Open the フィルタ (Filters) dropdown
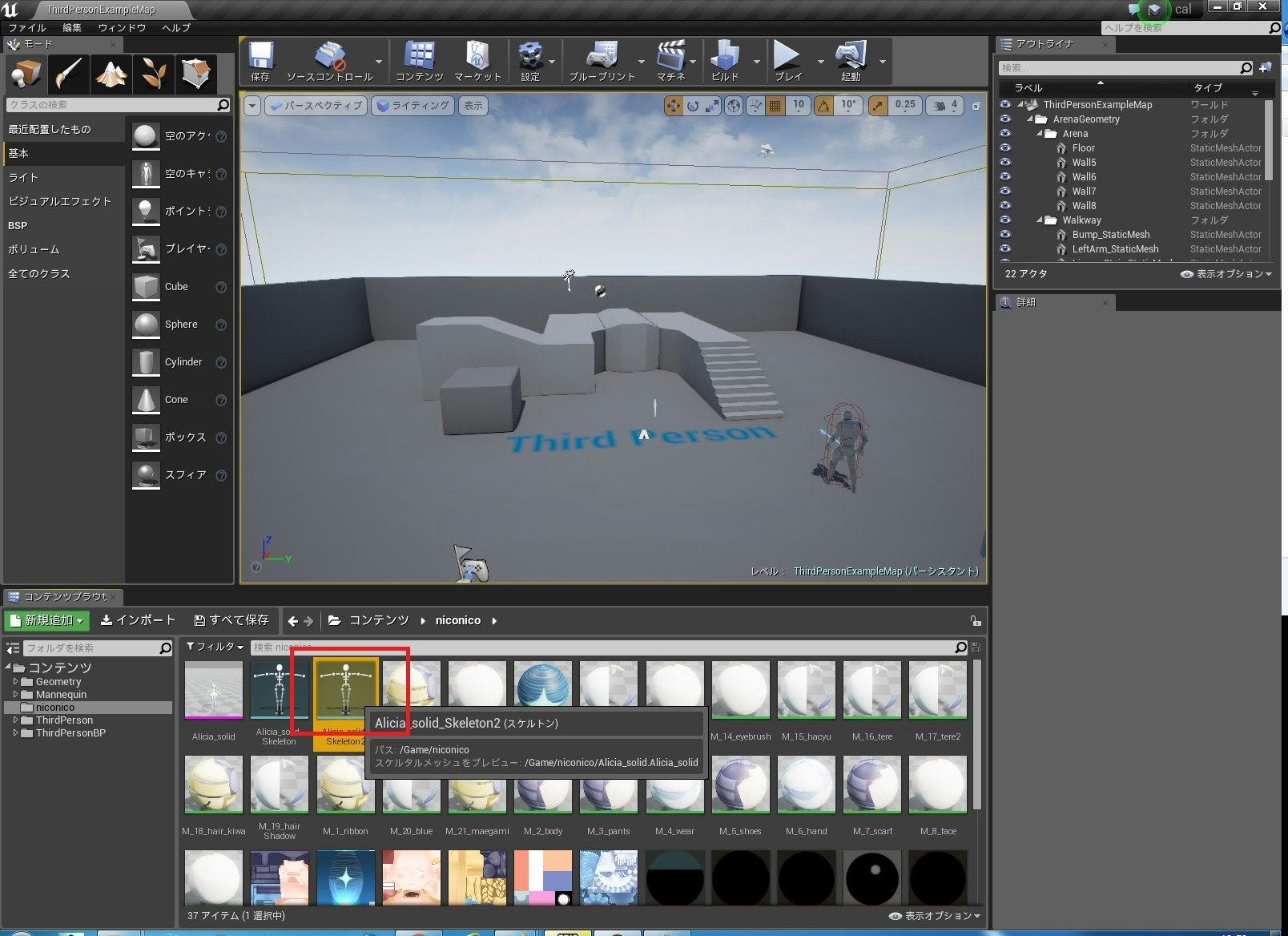The height and width of the screenshot is (936, 1288). (215, 647)
